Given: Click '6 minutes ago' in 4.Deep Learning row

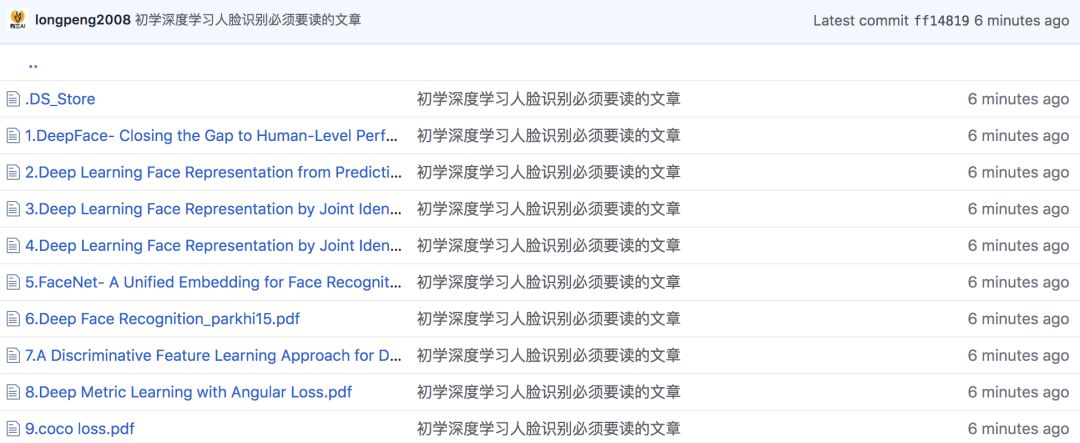Looking at the screenshot, I should (x=1019, y=246).
